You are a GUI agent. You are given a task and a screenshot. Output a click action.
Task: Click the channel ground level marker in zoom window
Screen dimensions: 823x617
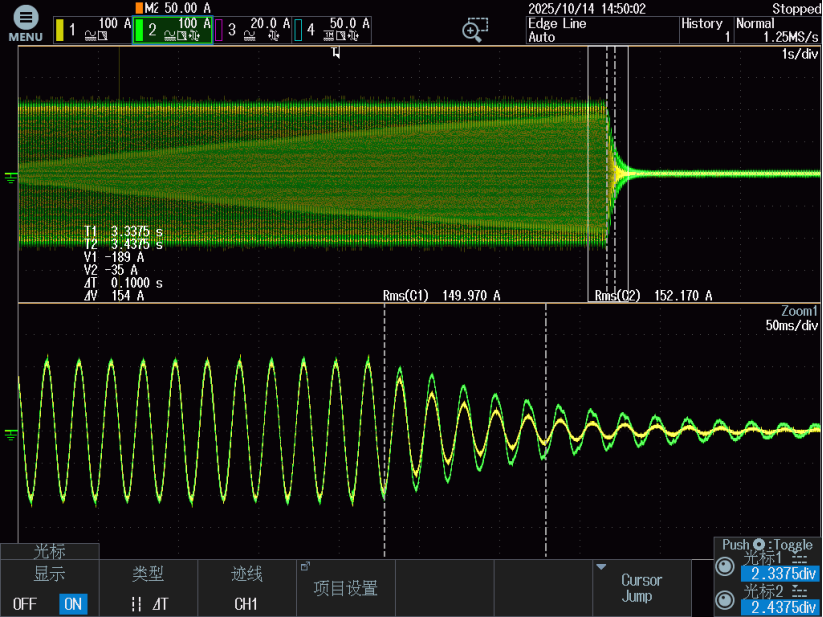(12, 433)
